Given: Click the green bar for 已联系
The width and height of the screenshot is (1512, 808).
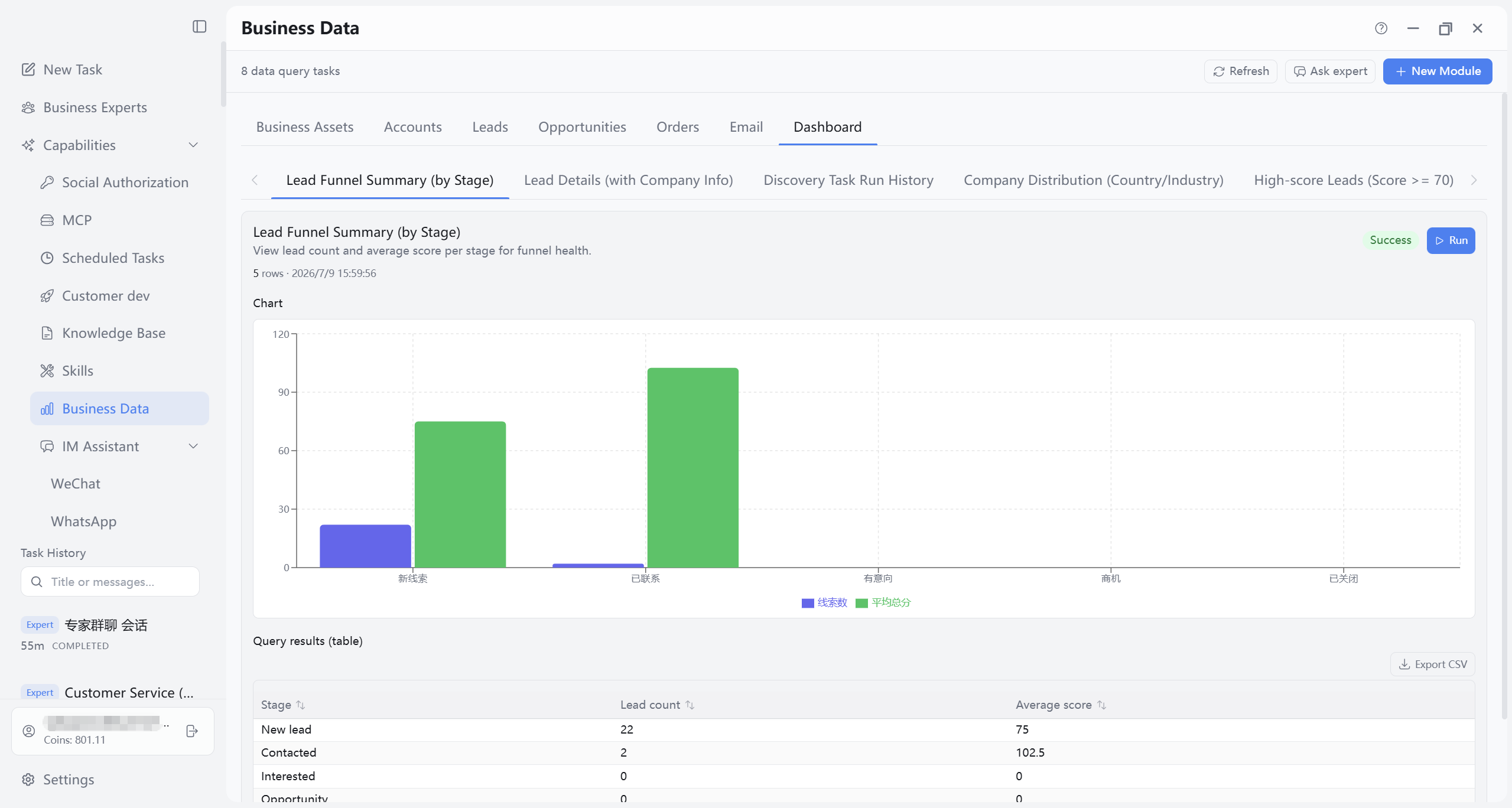Looking at the screenshot, I should click(x=692, y=468).
